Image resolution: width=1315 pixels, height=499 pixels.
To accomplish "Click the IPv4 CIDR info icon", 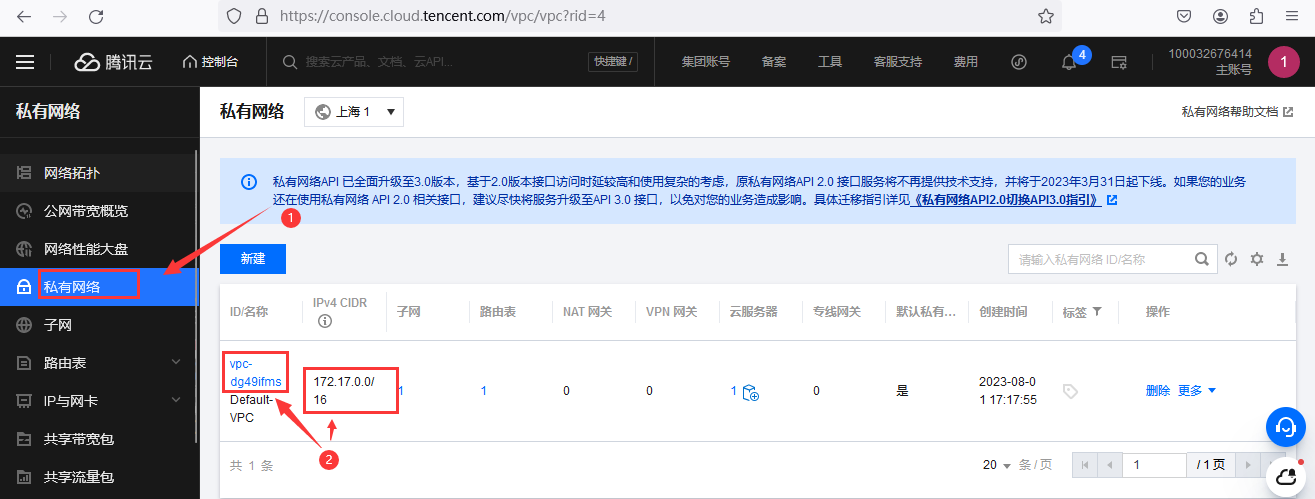I will click(x=324, y=322).
